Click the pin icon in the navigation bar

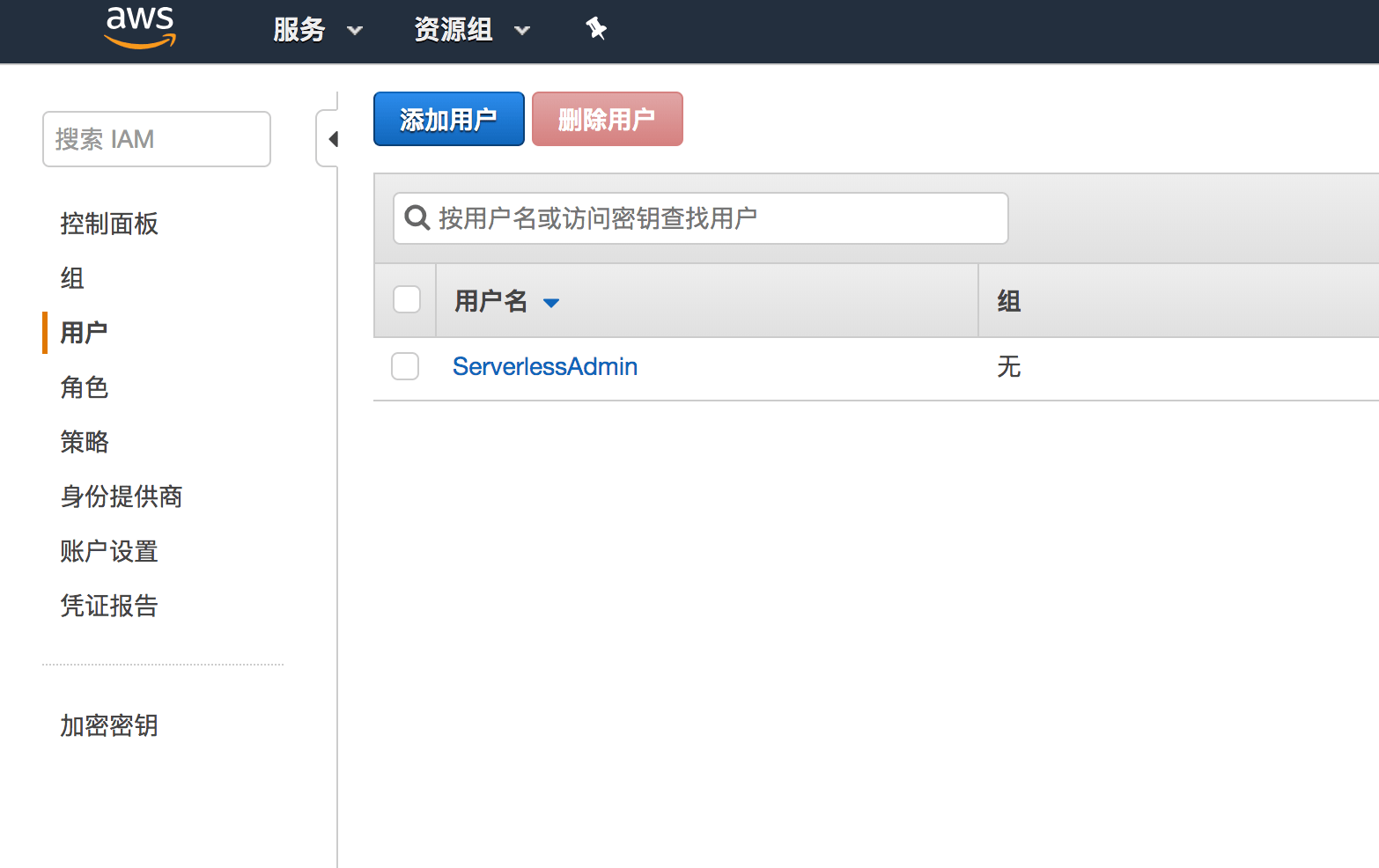pos(596,29)
